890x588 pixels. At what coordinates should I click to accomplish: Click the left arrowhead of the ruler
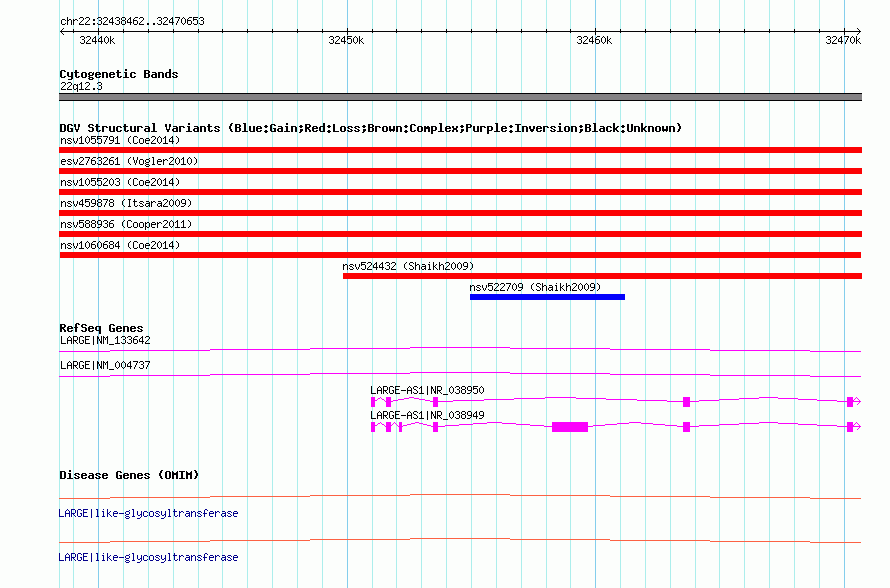click(x=62, y=32)
